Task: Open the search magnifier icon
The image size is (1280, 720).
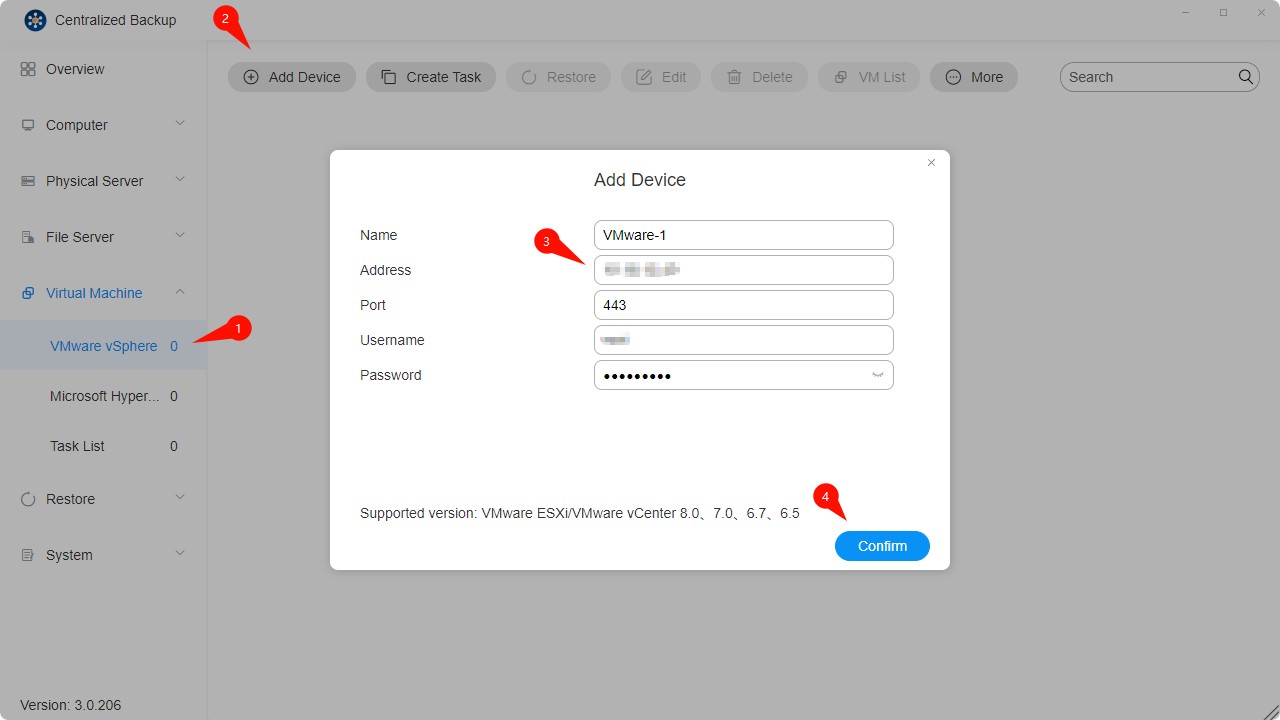Action: [1245, 76]
